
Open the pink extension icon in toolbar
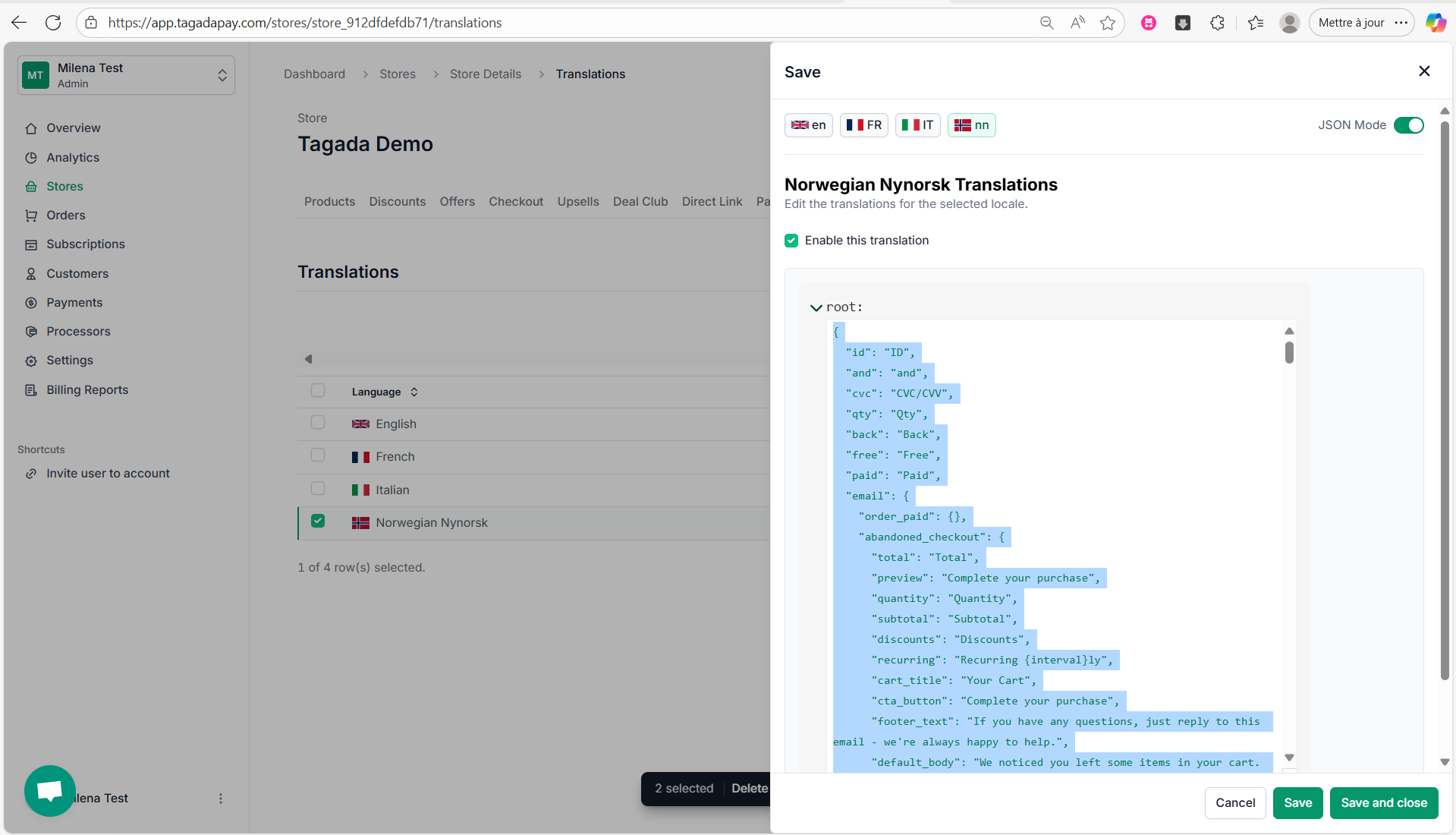click(x=1149, y=23)
